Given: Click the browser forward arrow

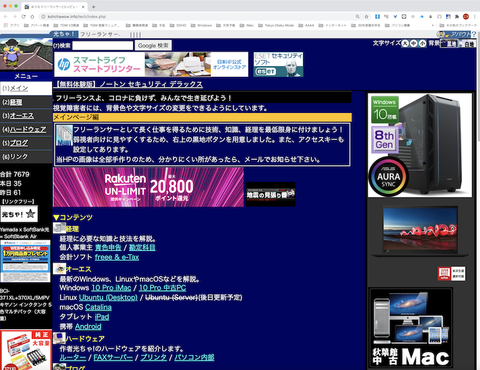Looking at the screenshot, I should point(14,16).
